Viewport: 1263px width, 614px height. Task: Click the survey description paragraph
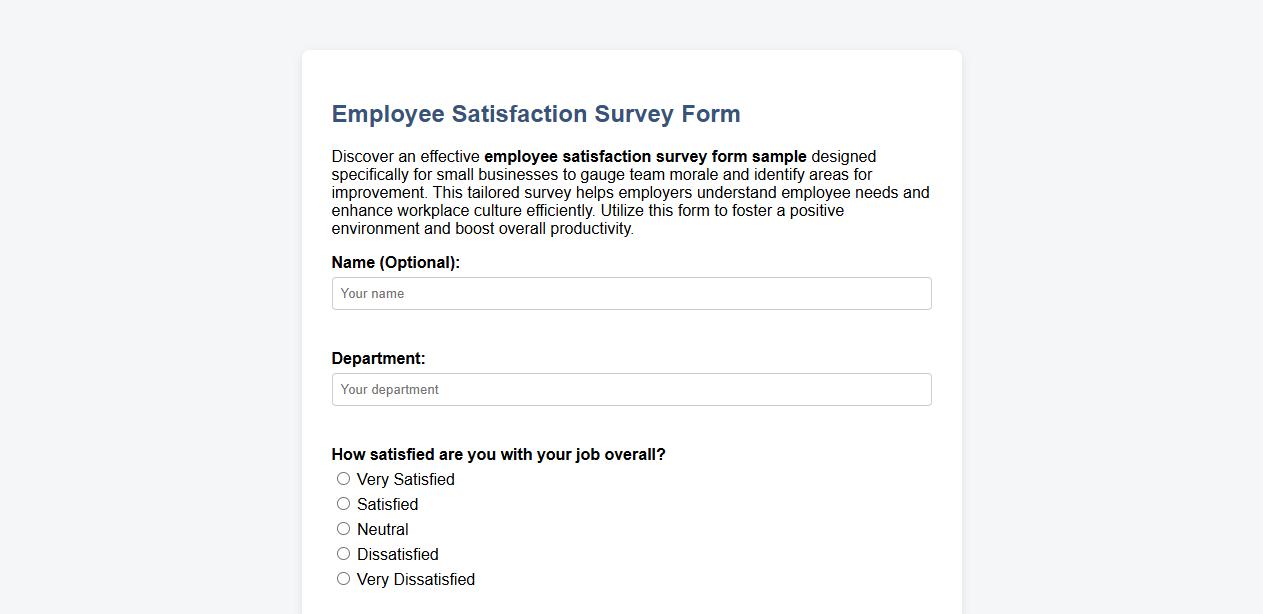(630, 192)
